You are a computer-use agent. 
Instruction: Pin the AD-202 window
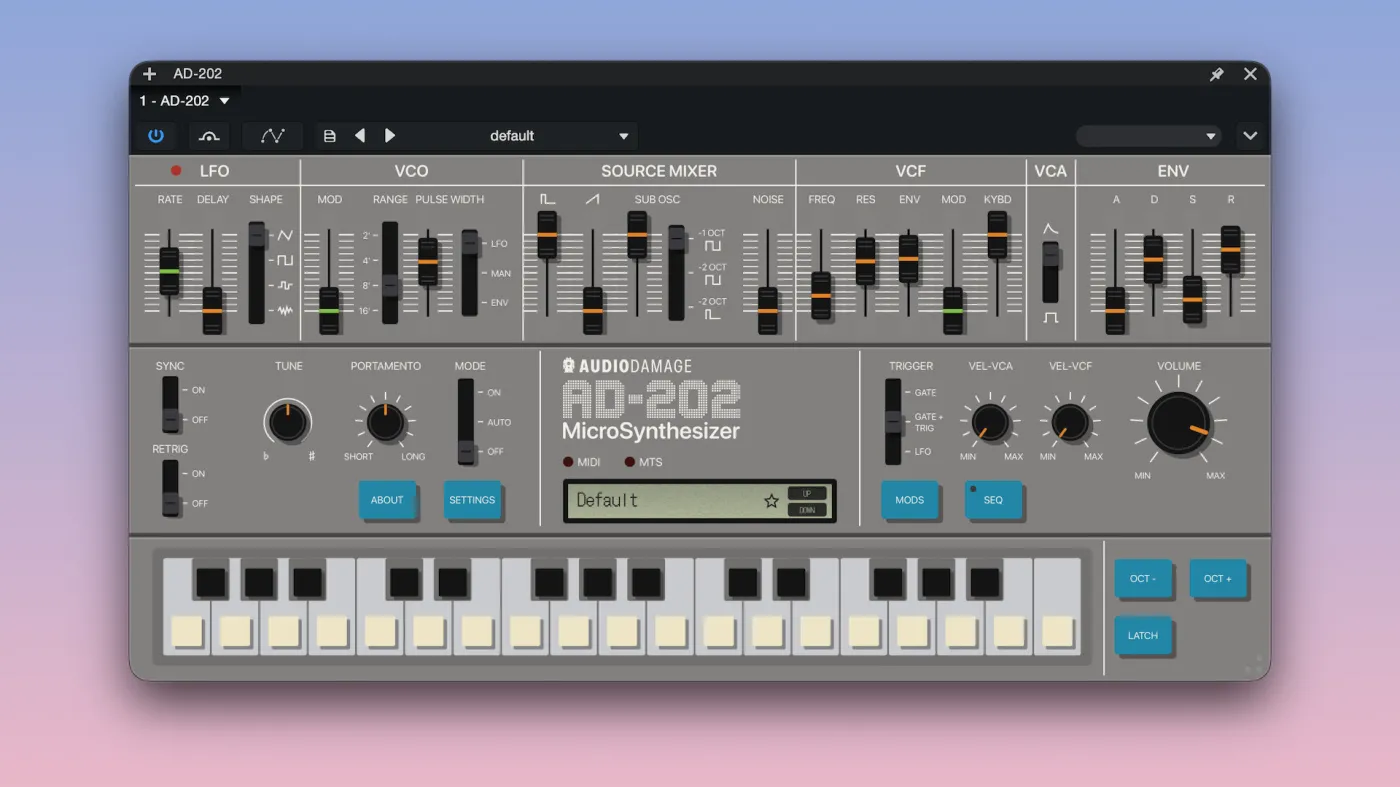[1217, 74]
